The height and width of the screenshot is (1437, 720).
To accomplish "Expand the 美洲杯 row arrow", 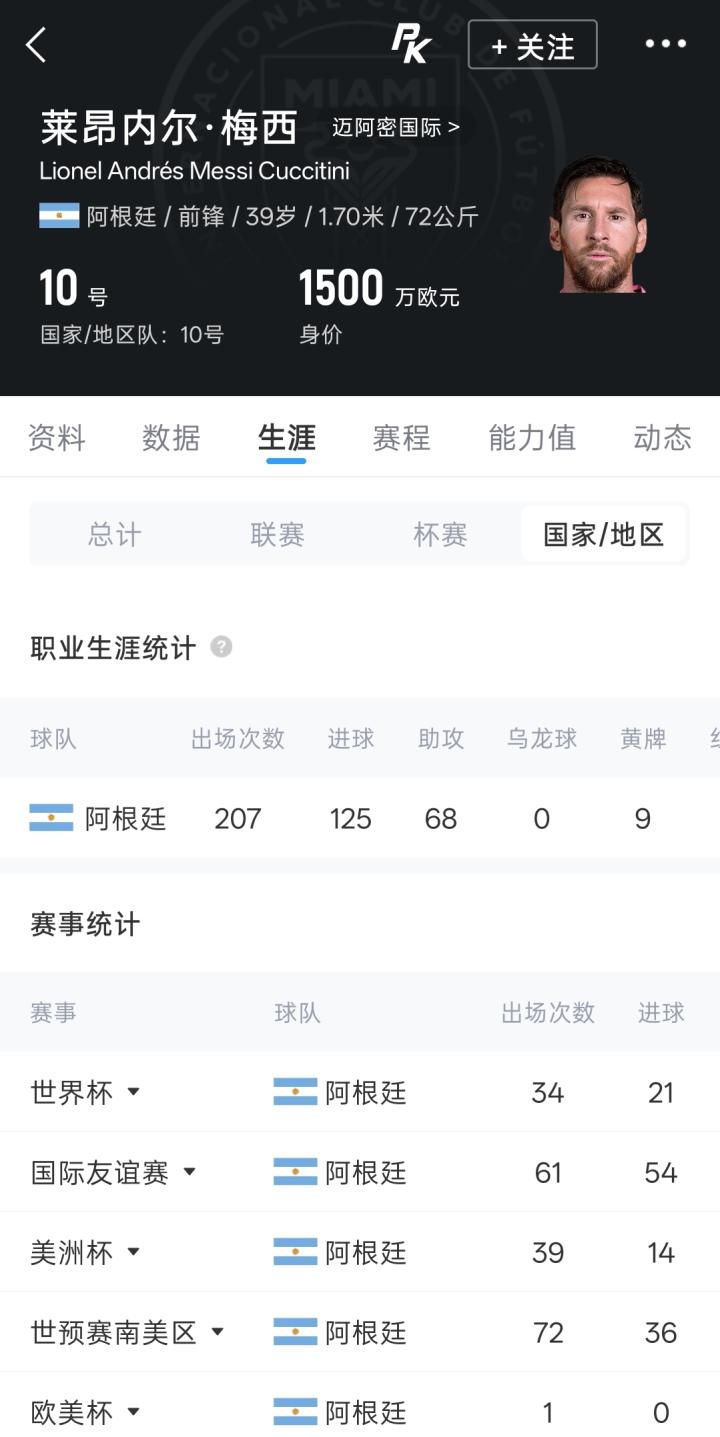I will tap(133, 1252).
